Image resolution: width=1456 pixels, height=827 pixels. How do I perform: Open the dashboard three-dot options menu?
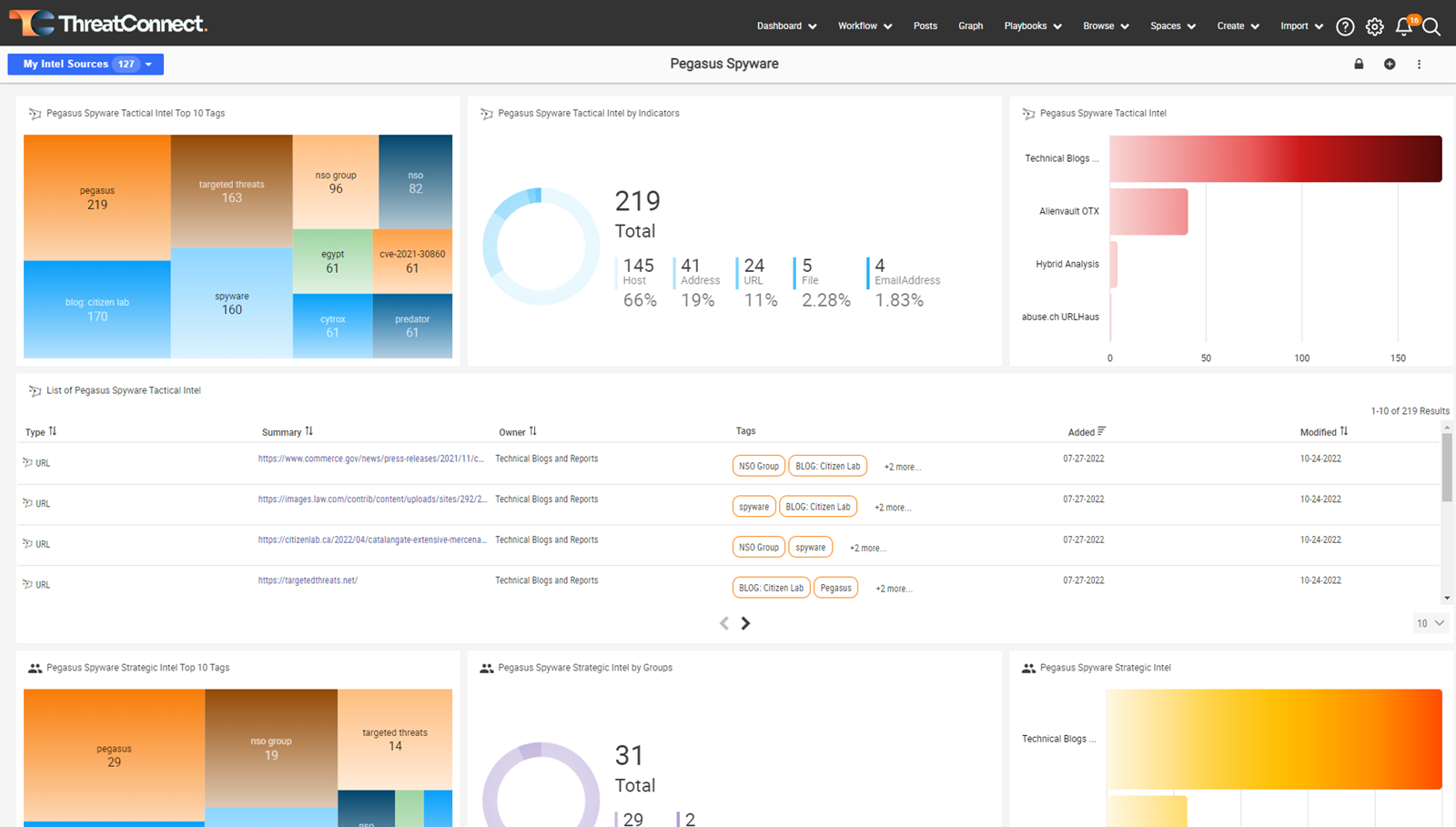click(x=1419, y=64)
